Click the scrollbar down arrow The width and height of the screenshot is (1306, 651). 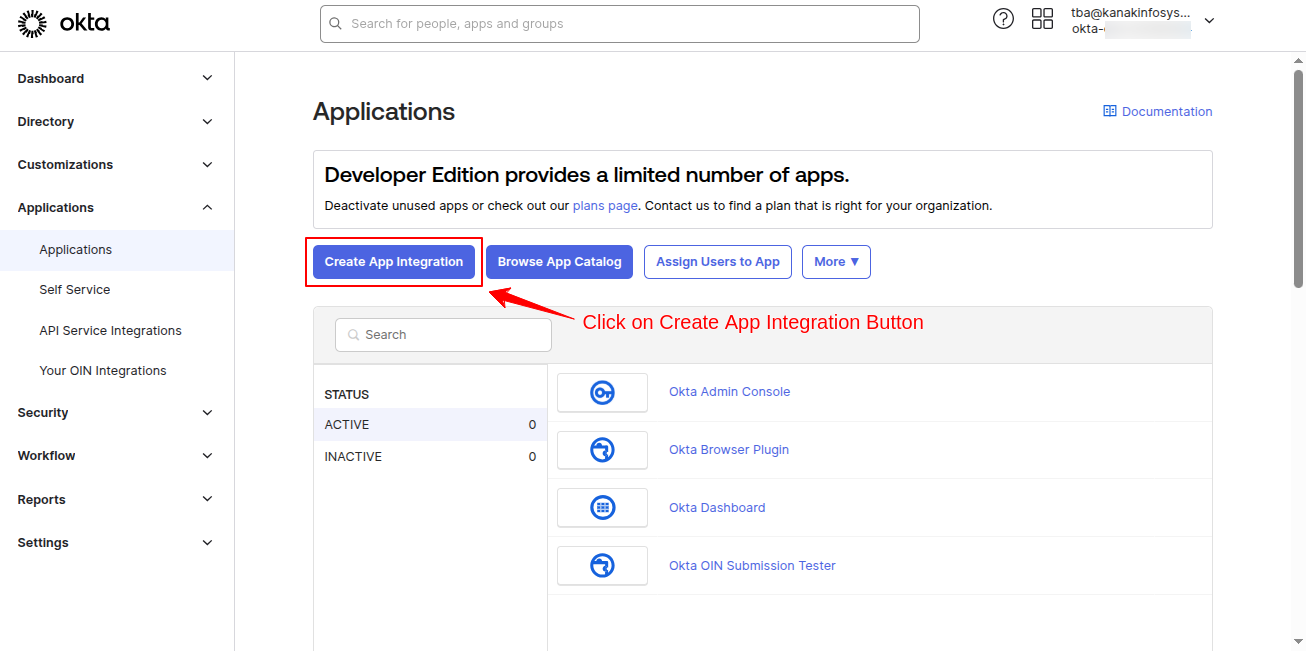[1298, 641]
